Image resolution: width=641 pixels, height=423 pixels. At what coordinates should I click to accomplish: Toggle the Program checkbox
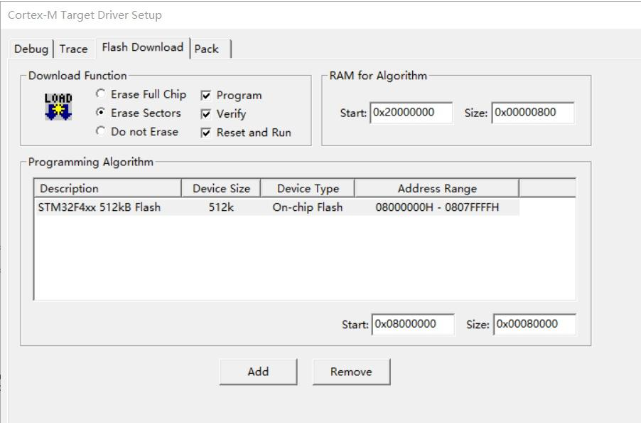tap(206, 96)
